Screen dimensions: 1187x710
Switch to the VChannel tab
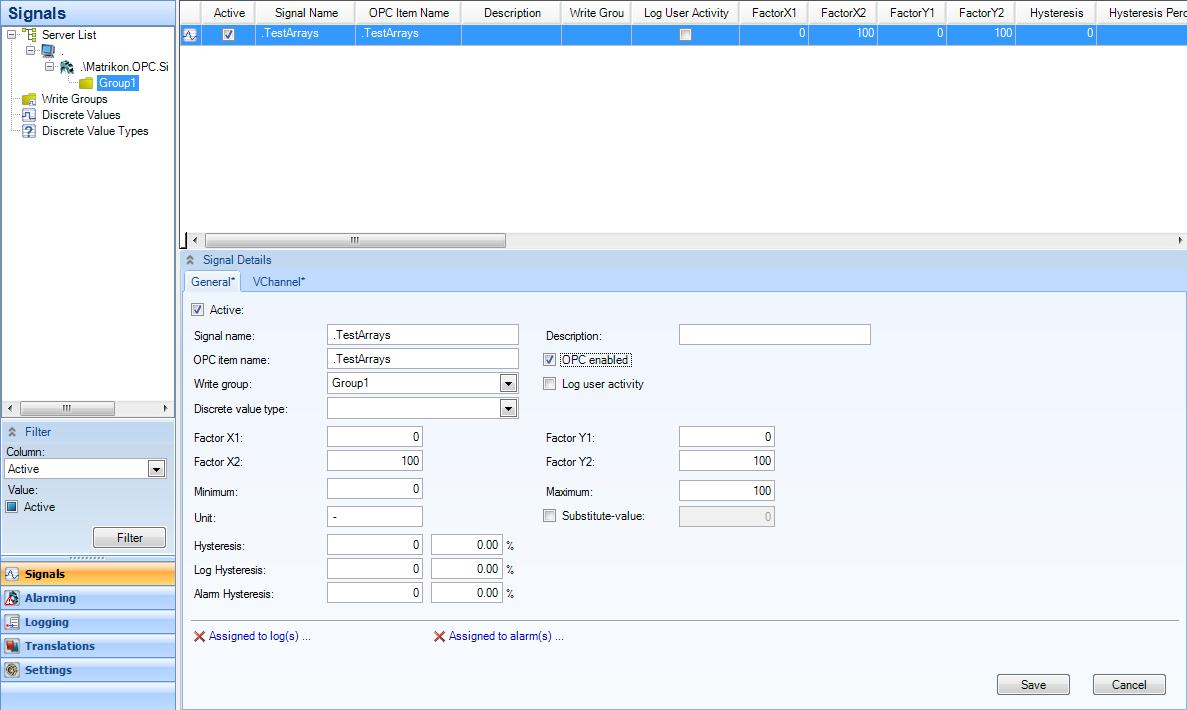click(x=279, y=282)
